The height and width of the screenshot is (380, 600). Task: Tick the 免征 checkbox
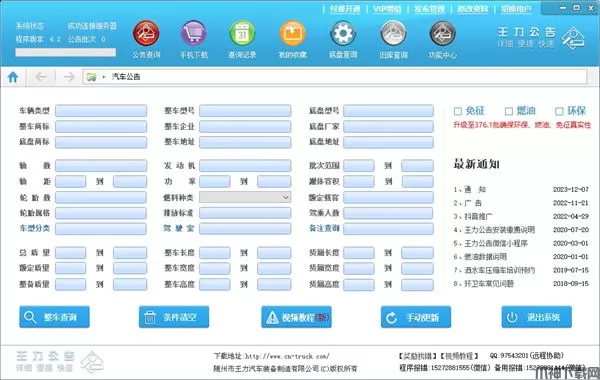pos(458,111)
